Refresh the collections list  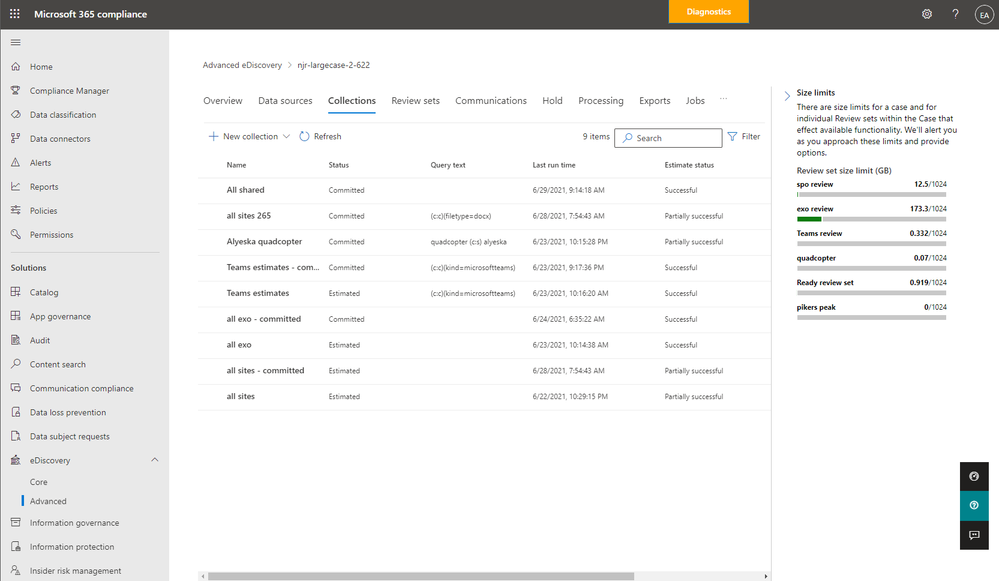[x=320, y=136]
